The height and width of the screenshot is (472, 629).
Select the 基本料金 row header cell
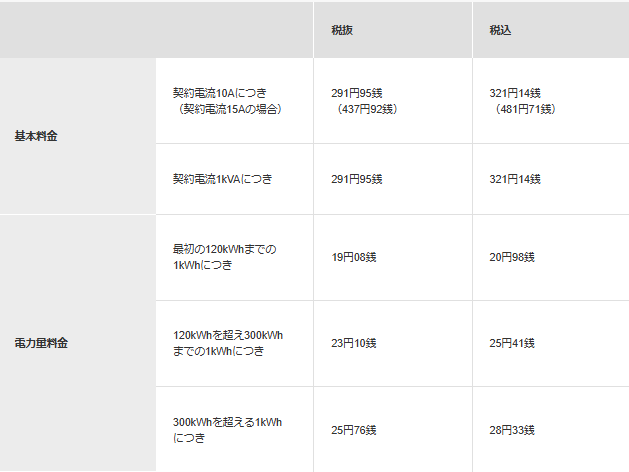pyautogui.click(x=36, y=136)
